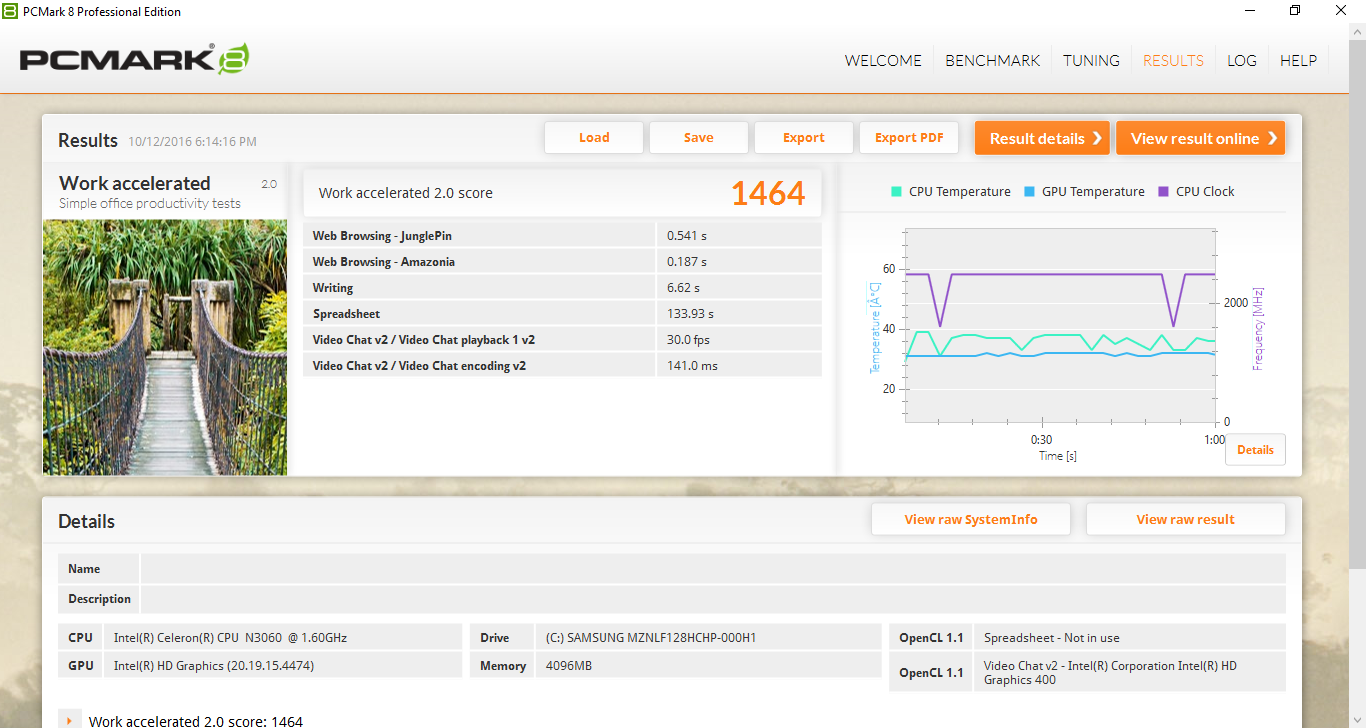Select the Spreadsheet result row
1366x728 pixels.
(562, 314)
